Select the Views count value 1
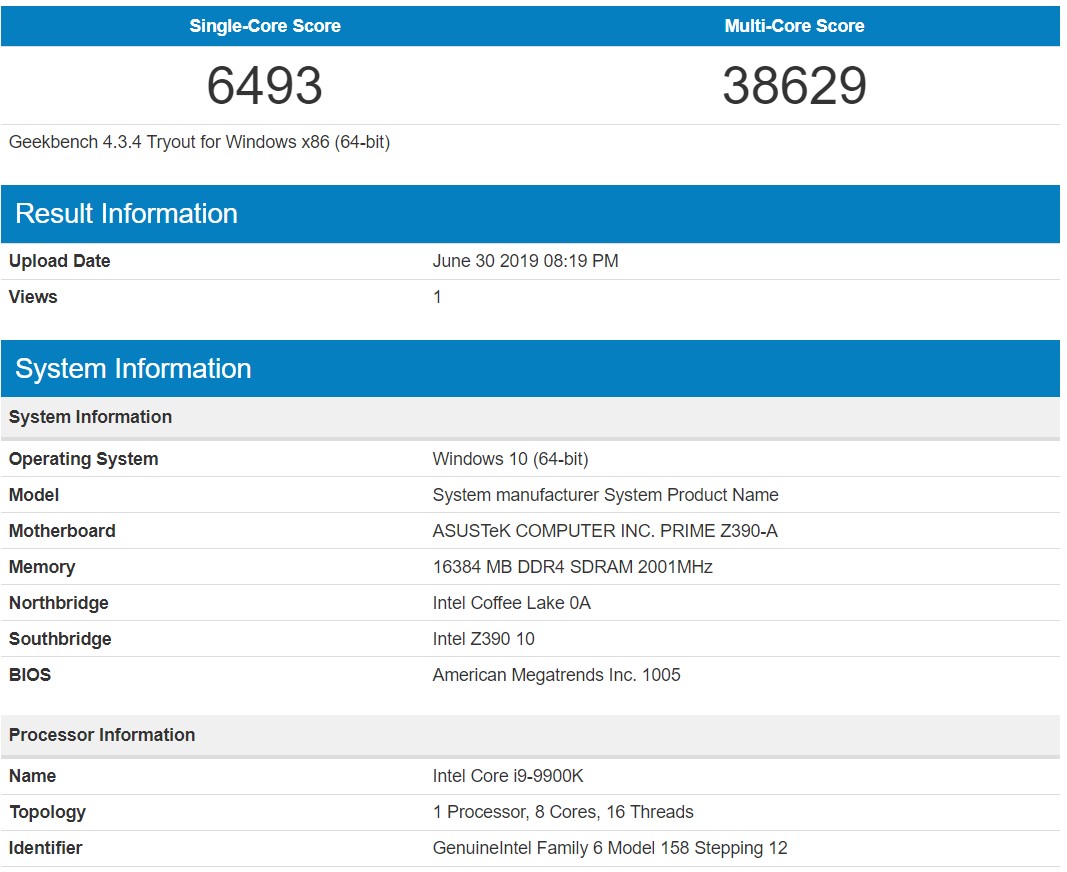The width and height of the screenshot is (1067, 872). tap(438, 297)
